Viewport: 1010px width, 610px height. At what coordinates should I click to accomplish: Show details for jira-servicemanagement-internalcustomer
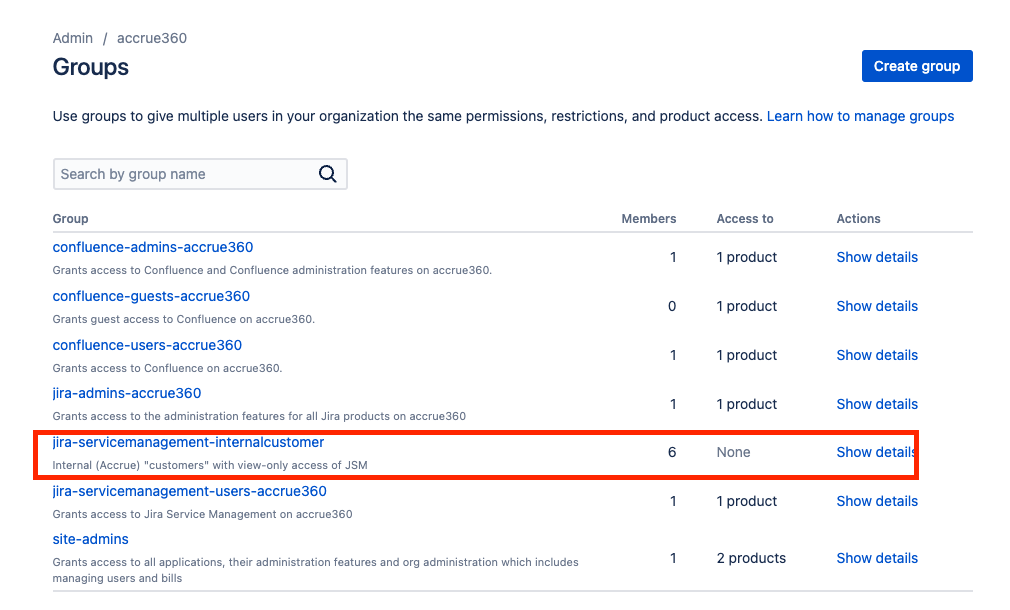click(876, 452)
